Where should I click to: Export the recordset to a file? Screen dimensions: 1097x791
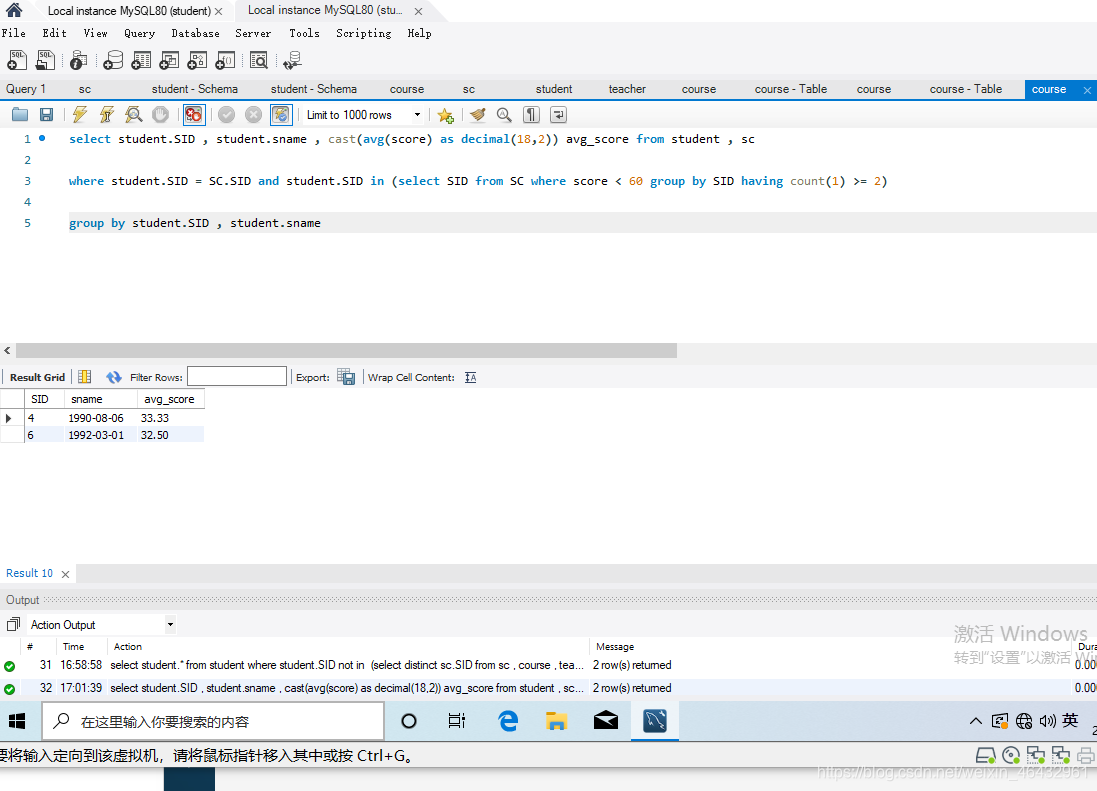(x=346, y=377)
